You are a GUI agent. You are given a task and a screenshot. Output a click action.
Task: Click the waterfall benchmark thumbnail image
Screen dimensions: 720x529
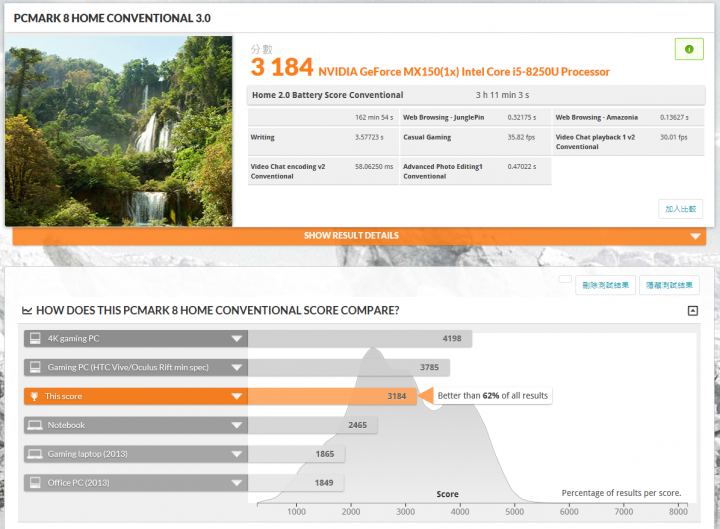tap(118, 131)
